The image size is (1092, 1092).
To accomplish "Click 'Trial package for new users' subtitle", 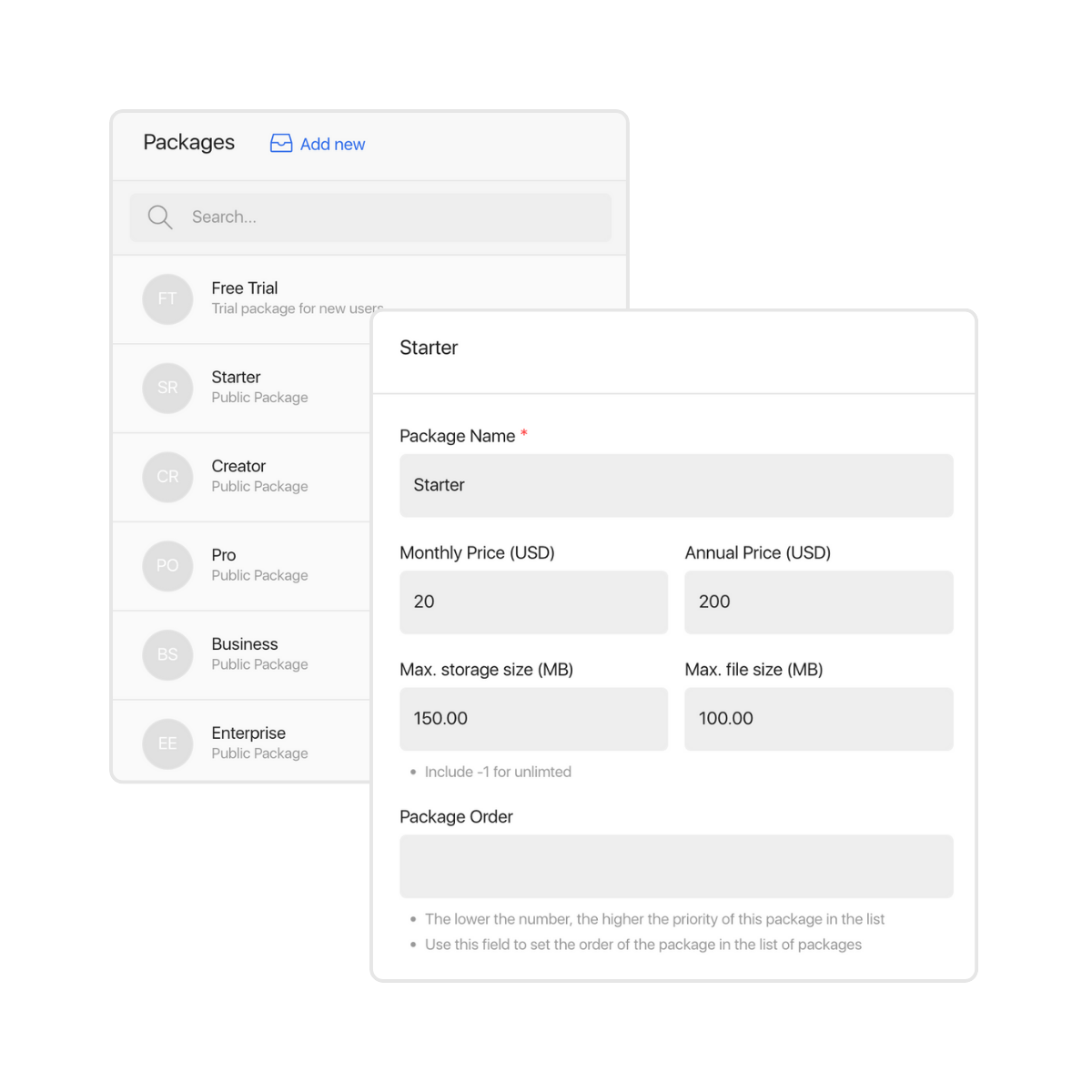I will [298, 308].
